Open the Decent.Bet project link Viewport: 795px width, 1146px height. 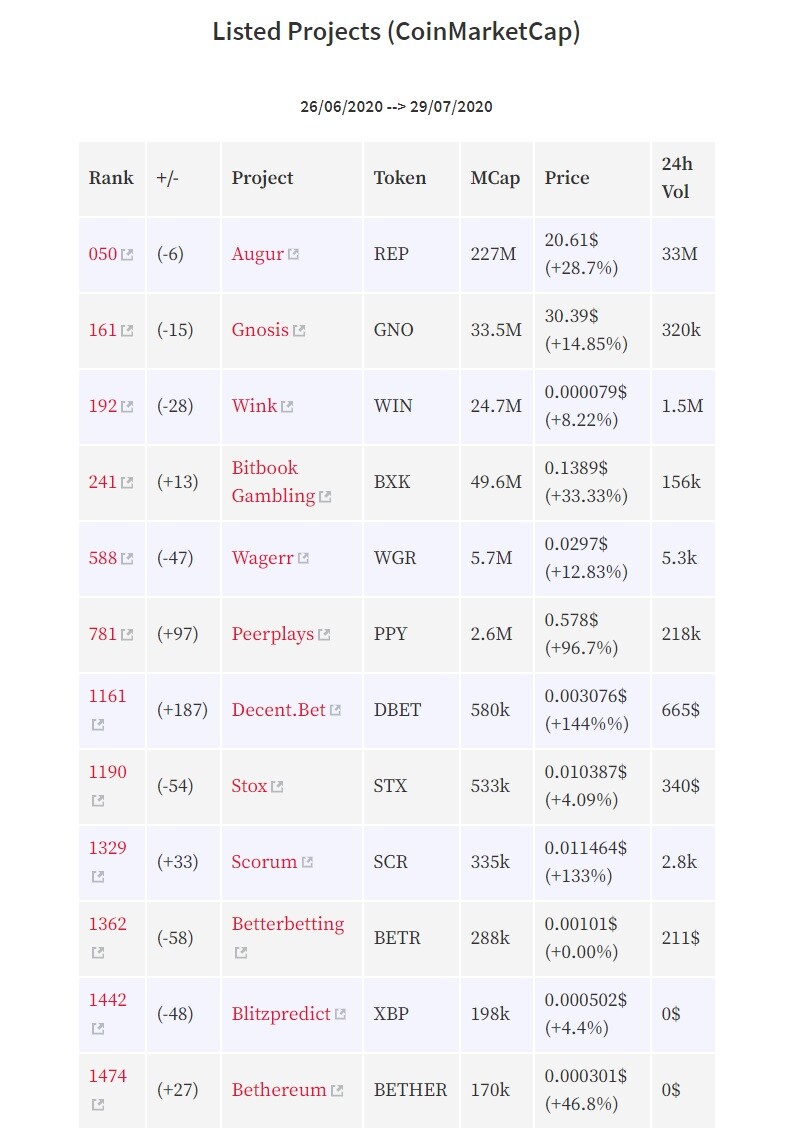tap(278, 710)
